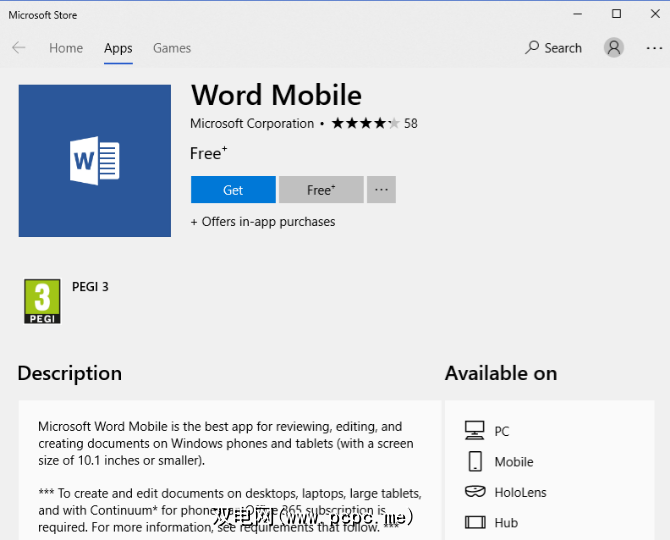Switch to the Apps tab

click(x=118, y=48)
